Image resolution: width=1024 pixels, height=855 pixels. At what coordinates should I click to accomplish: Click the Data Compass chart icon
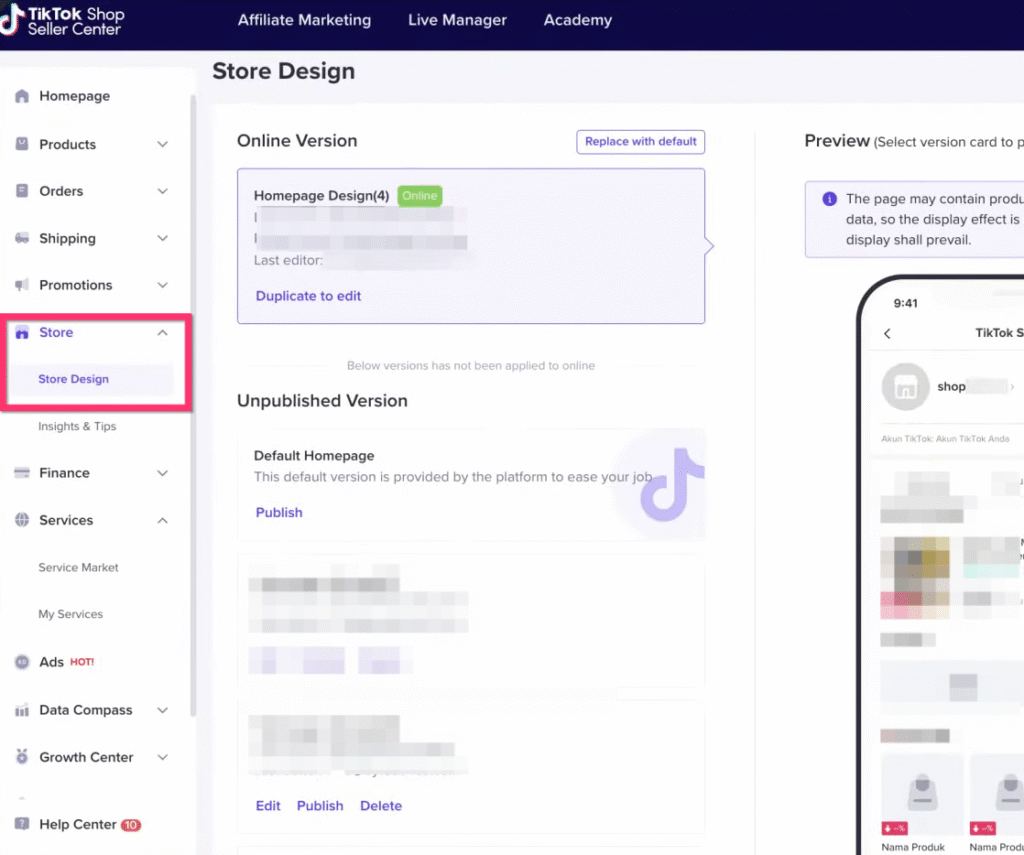pyautogui.click(x=22, y=710)
